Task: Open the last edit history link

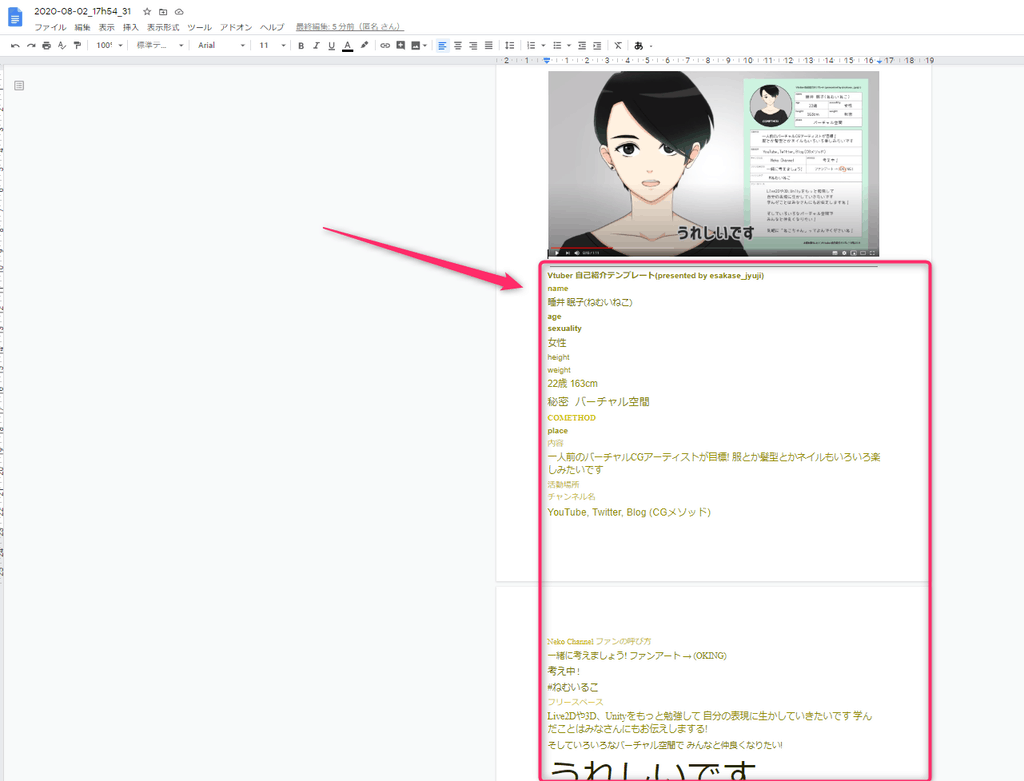Action: tap(349, 27)
